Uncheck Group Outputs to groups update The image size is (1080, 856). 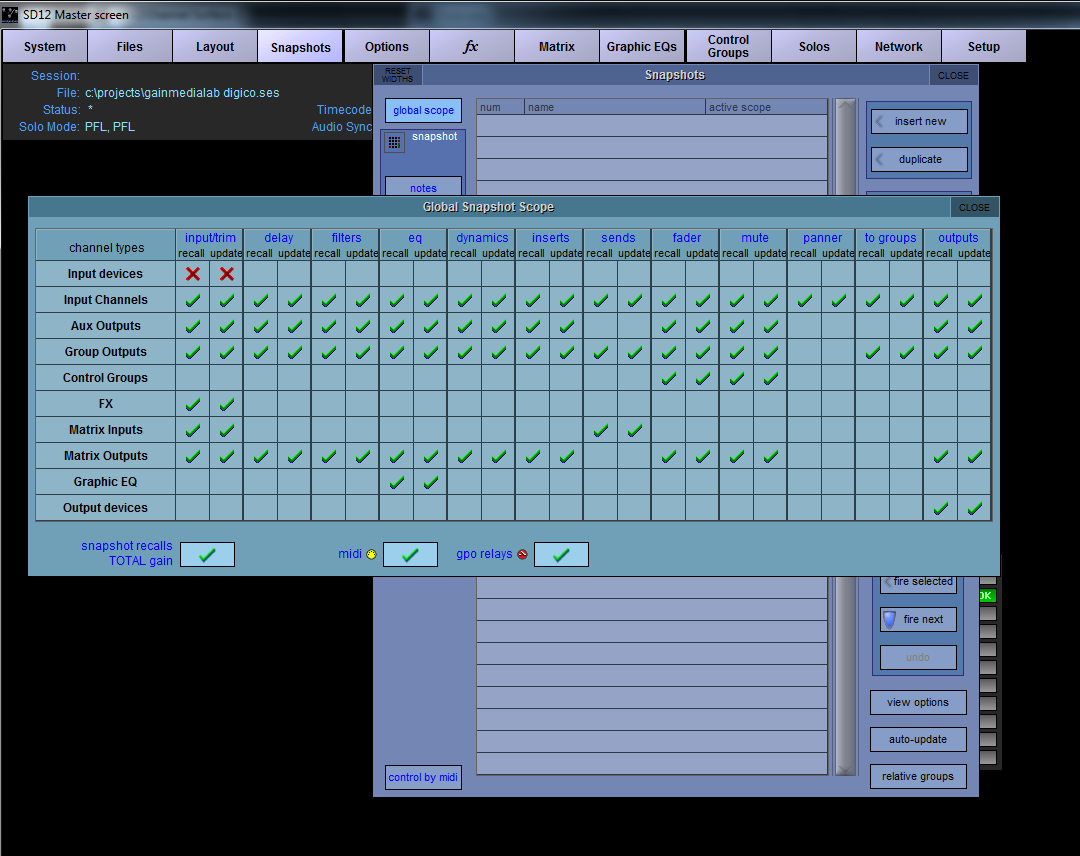tap(906, 352)
